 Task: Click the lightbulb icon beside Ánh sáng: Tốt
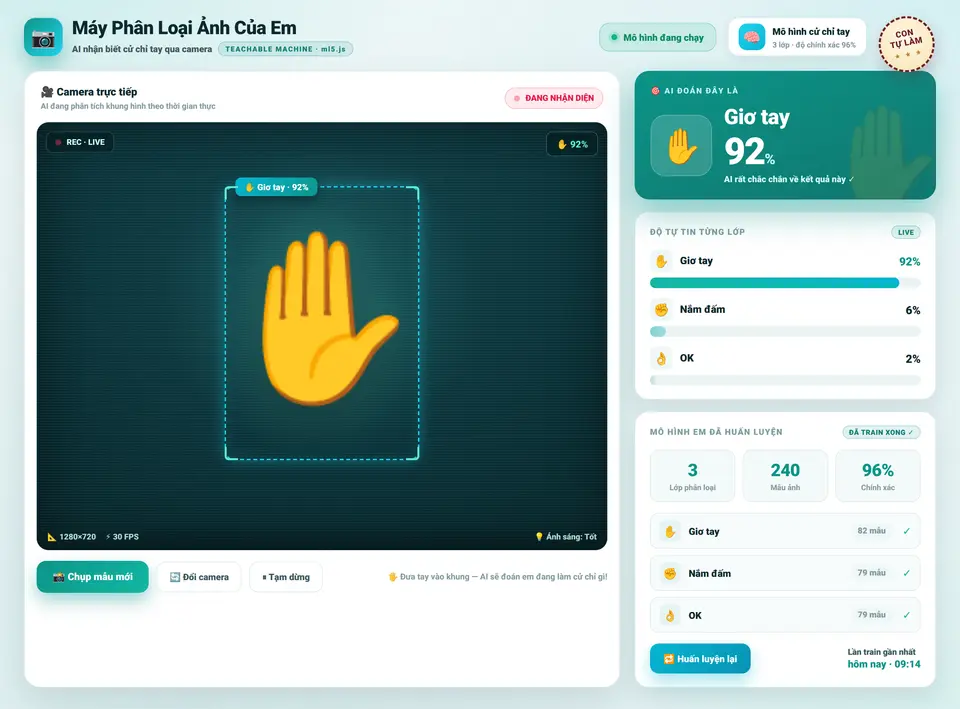[x=539, y=537]
